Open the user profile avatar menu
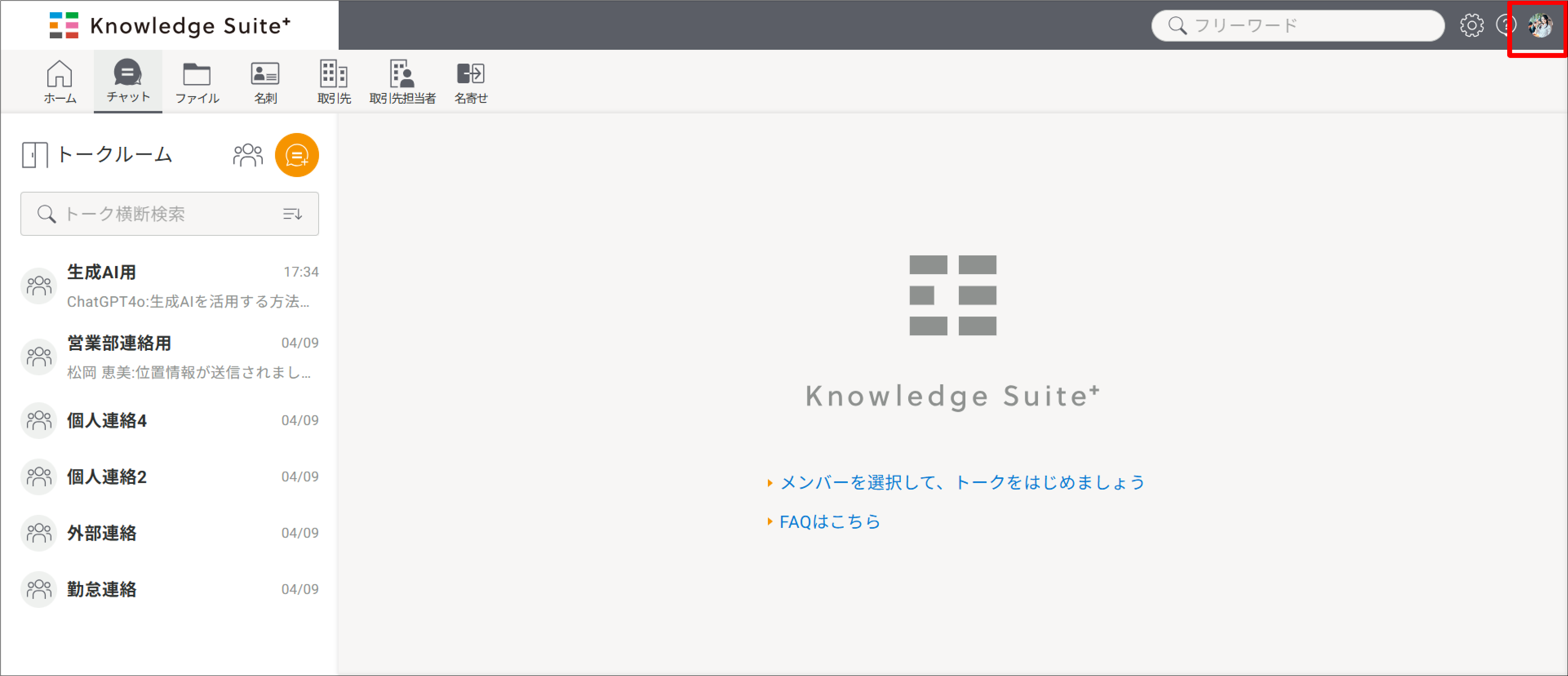Image resolution: width=1568 pixels, height=676 pixels. 1540,26
